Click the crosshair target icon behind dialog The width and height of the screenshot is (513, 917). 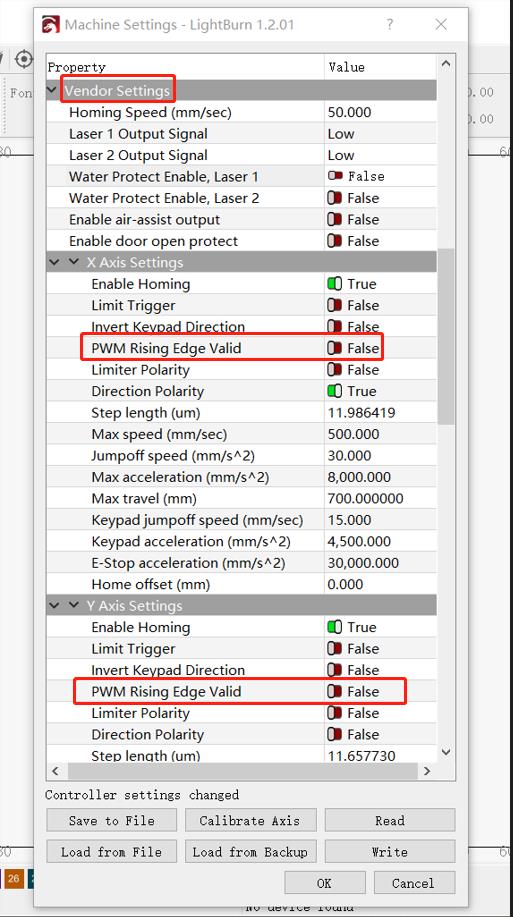(23, 59)
